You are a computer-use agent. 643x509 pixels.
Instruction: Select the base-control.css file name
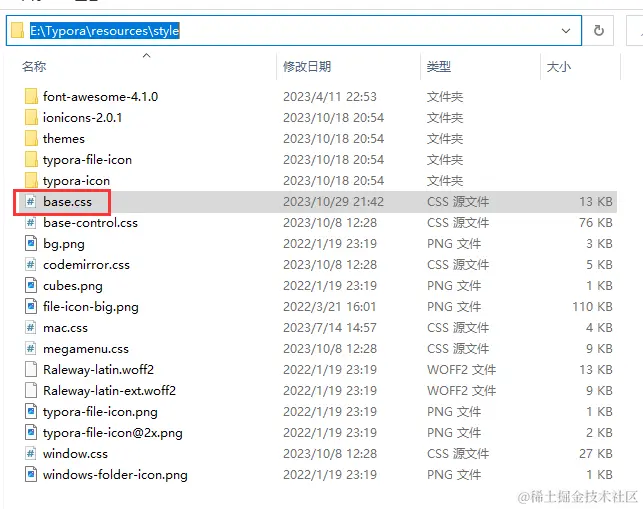click(91, 222)
